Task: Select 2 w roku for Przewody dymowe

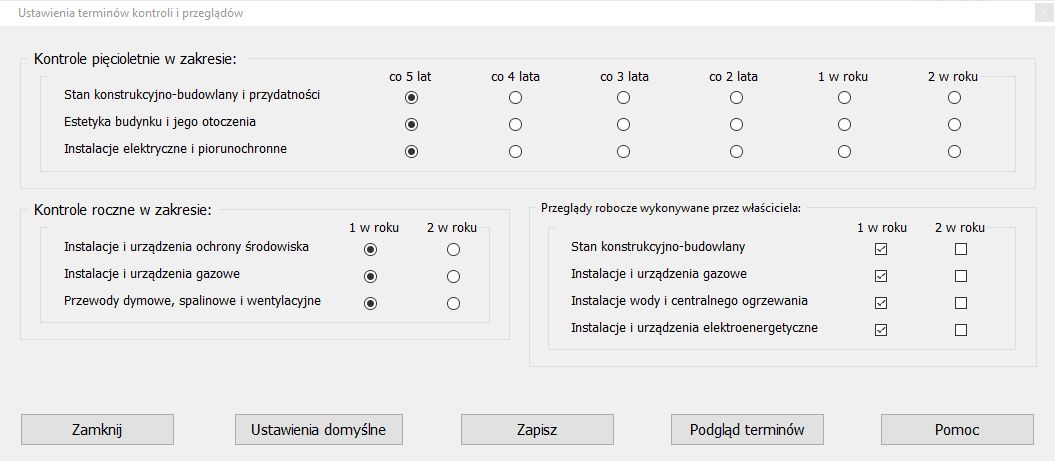Action: 453,303
